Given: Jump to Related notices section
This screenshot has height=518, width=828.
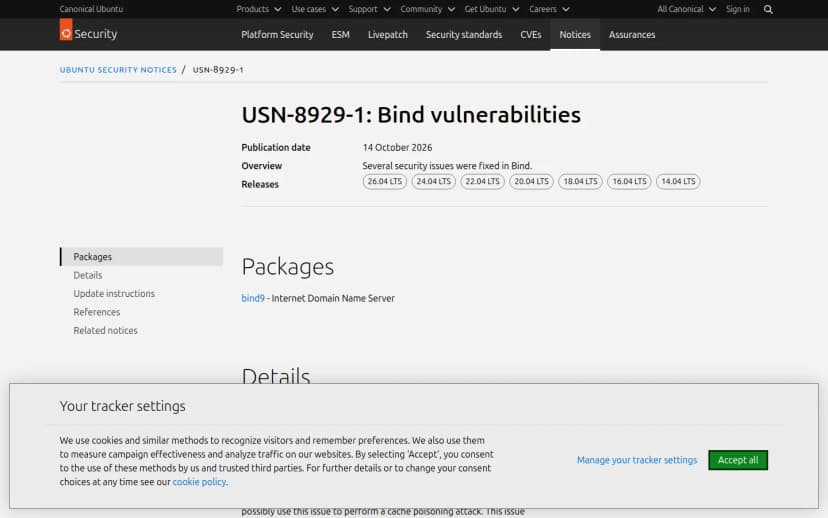Looking at the screenshot, I should (106, 331).
